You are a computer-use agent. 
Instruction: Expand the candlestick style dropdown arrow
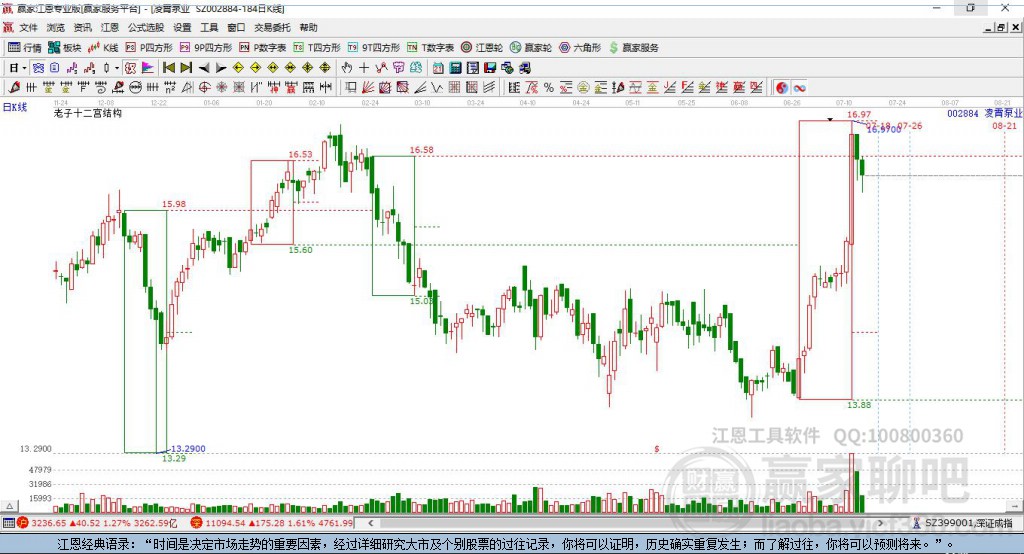117,68
